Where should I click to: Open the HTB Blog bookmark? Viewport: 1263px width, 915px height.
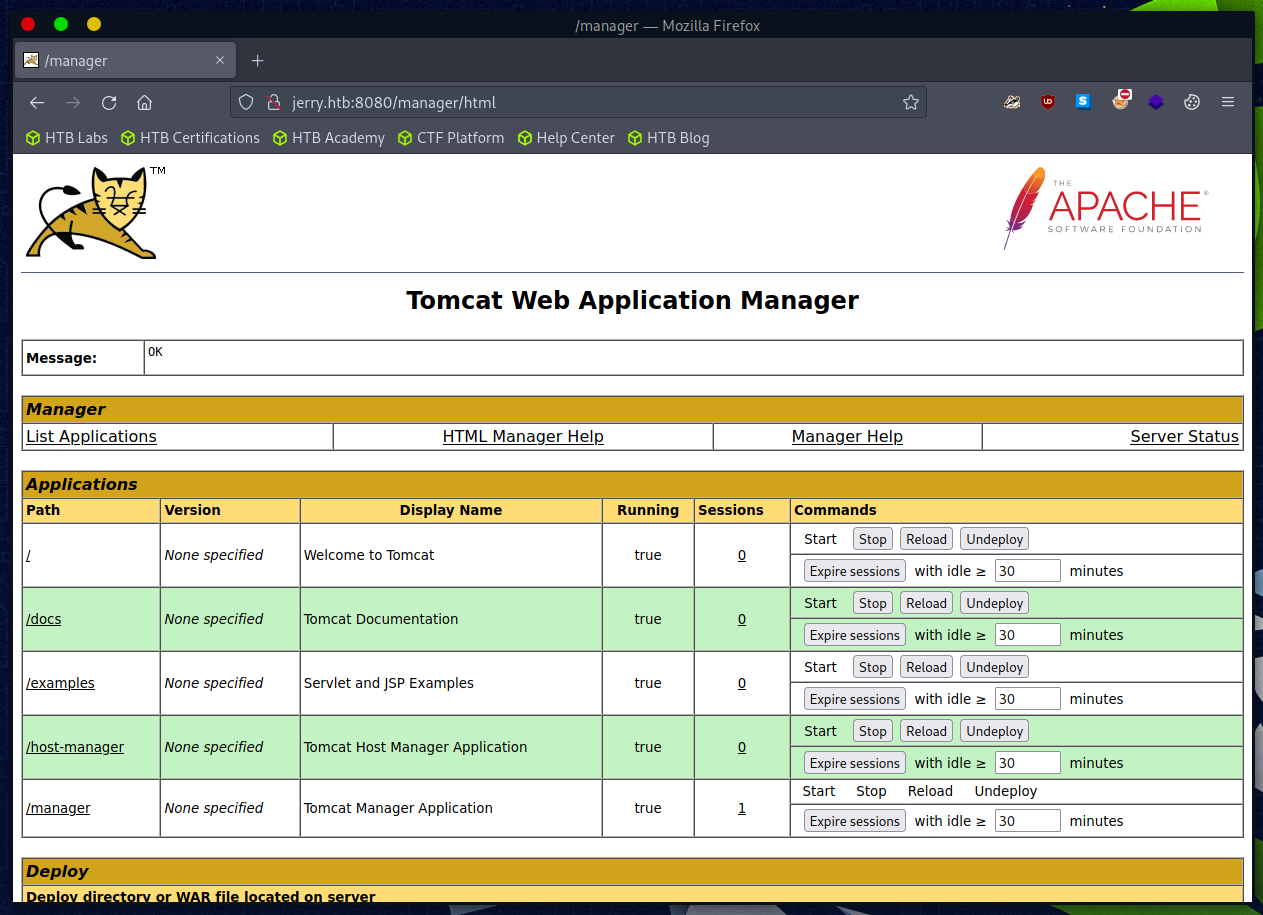669,138
